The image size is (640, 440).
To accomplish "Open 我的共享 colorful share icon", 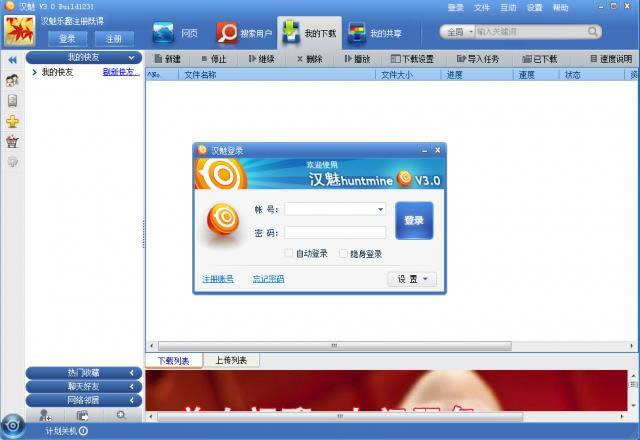I will tap(356, 33).
